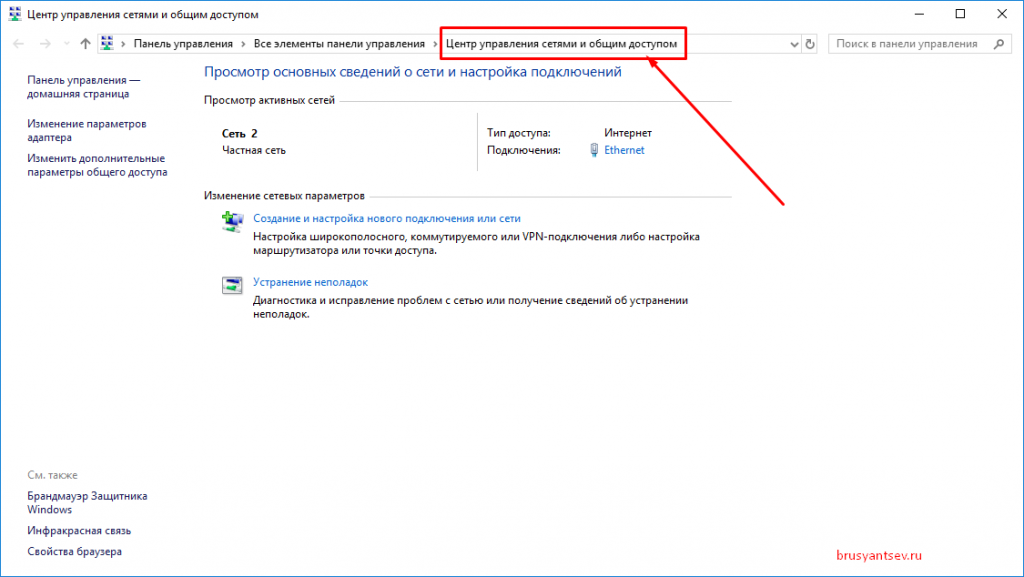Open the Ethernet connection link
The image size is (1024, 577).
pyautogui.click(x=624, y=150)
